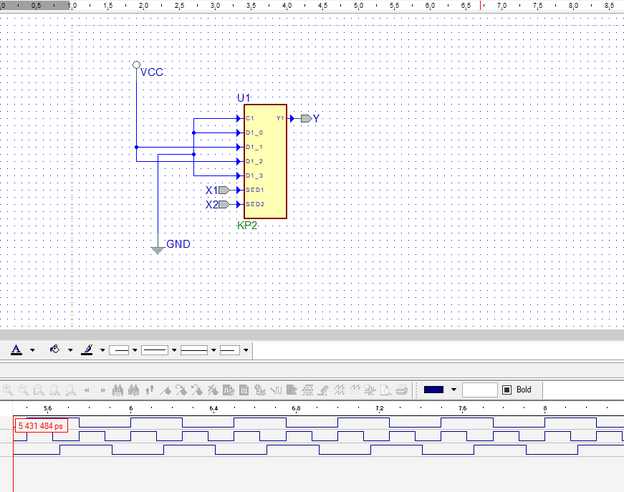Expand the fill color dropdown arrow
The width and height of the screenshot is (624, 492).
[69, 350]
